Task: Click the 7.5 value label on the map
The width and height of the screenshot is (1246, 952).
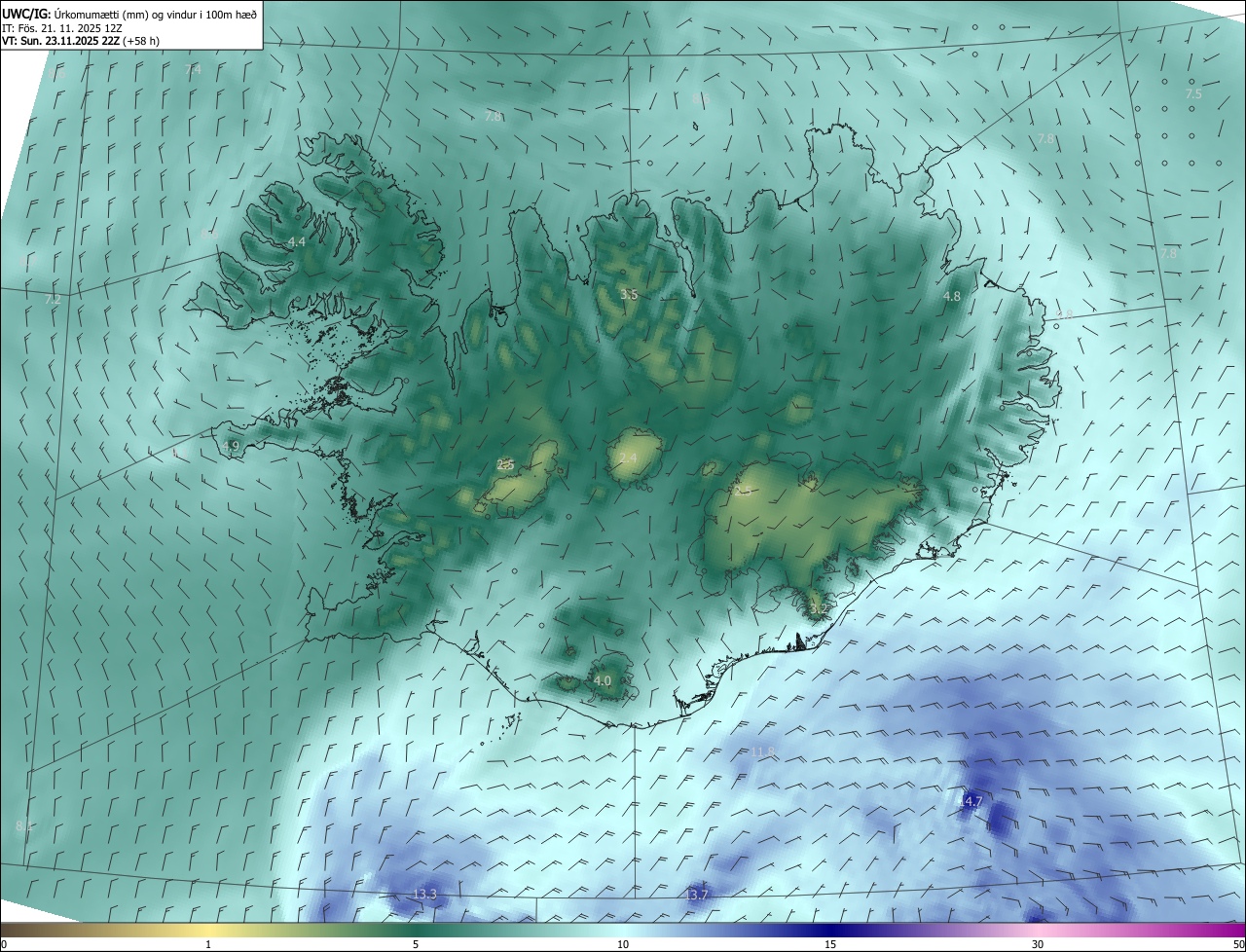Action: point(1193,93)
